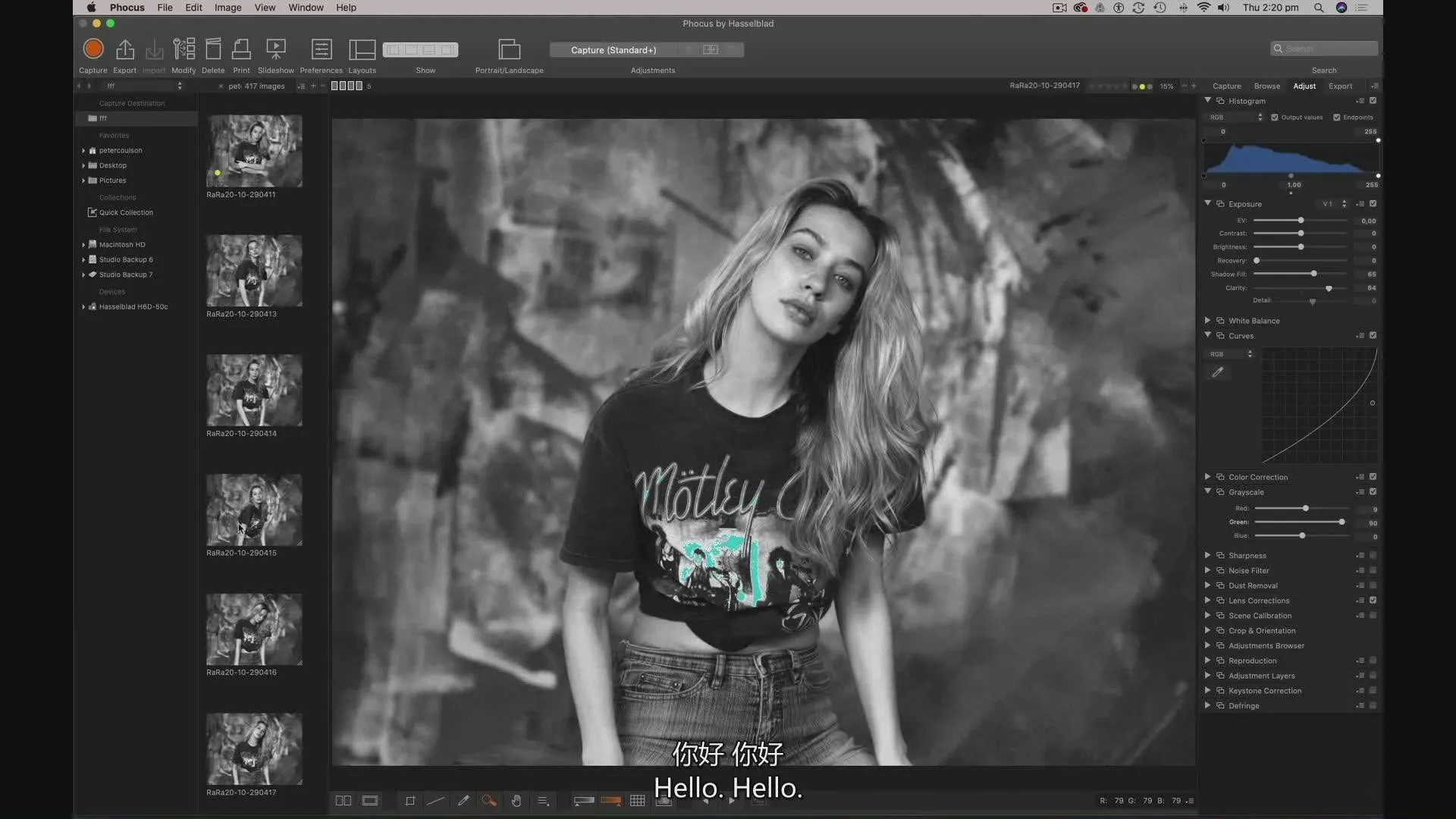The image size is (1456, 819).
Task: Open the Curves RGB channel dropdown
Action: click(1230, 354)
